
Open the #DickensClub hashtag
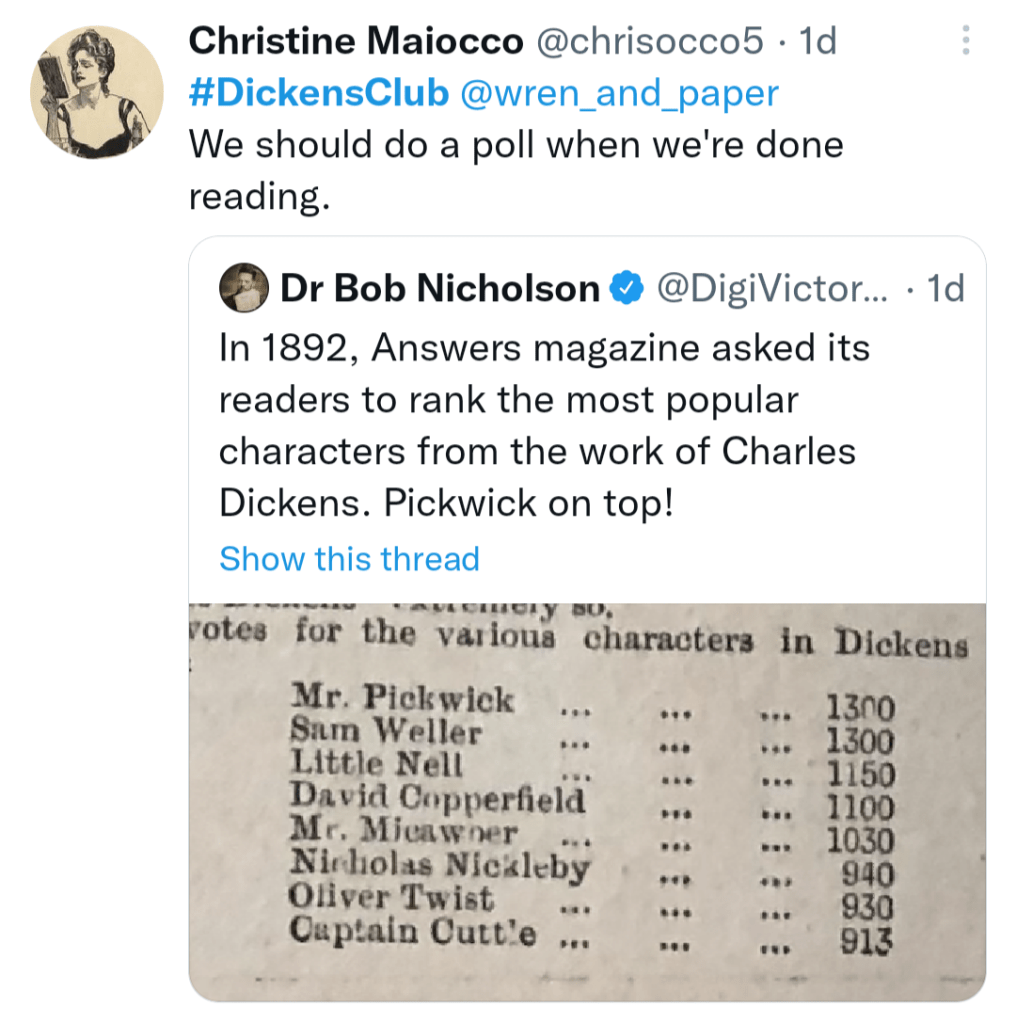pyautogui.click(x=319, y=93)
